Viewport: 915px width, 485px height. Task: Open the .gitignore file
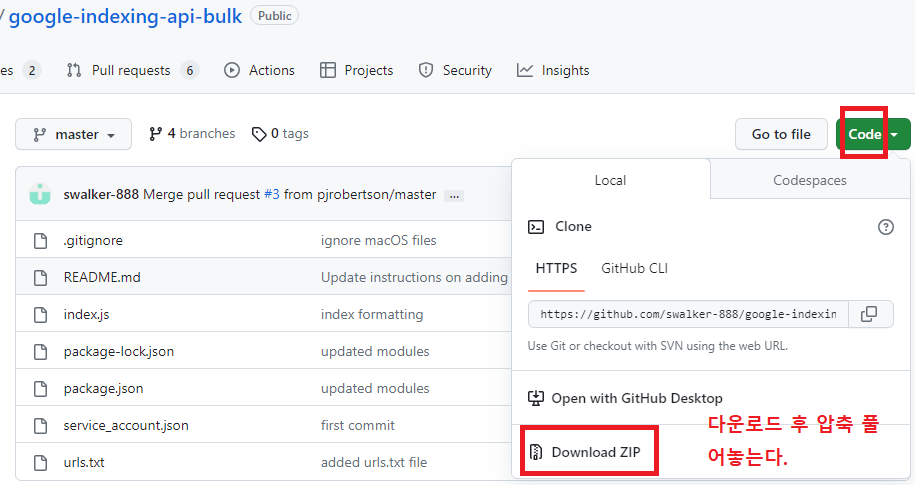93,240
